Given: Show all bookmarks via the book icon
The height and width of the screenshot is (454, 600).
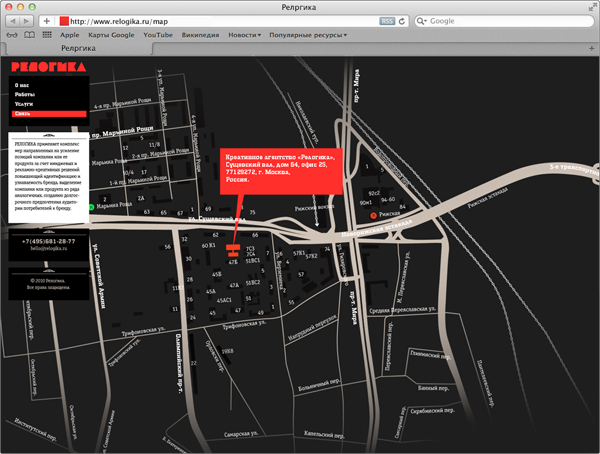Looking at the screenshot, I should pos(31,35).
